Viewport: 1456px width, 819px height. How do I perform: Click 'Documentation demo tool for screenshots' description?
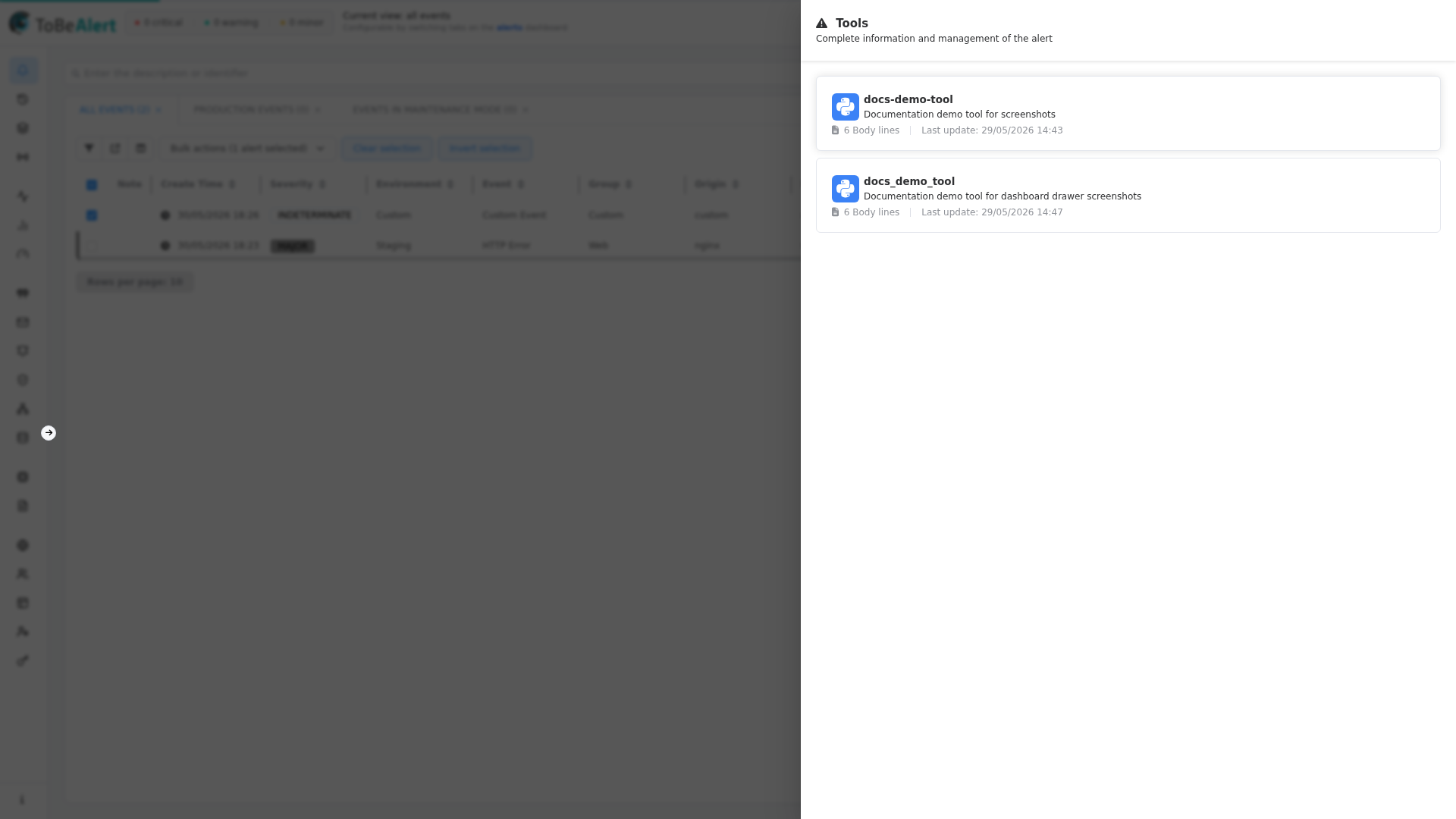coord(959,115)
